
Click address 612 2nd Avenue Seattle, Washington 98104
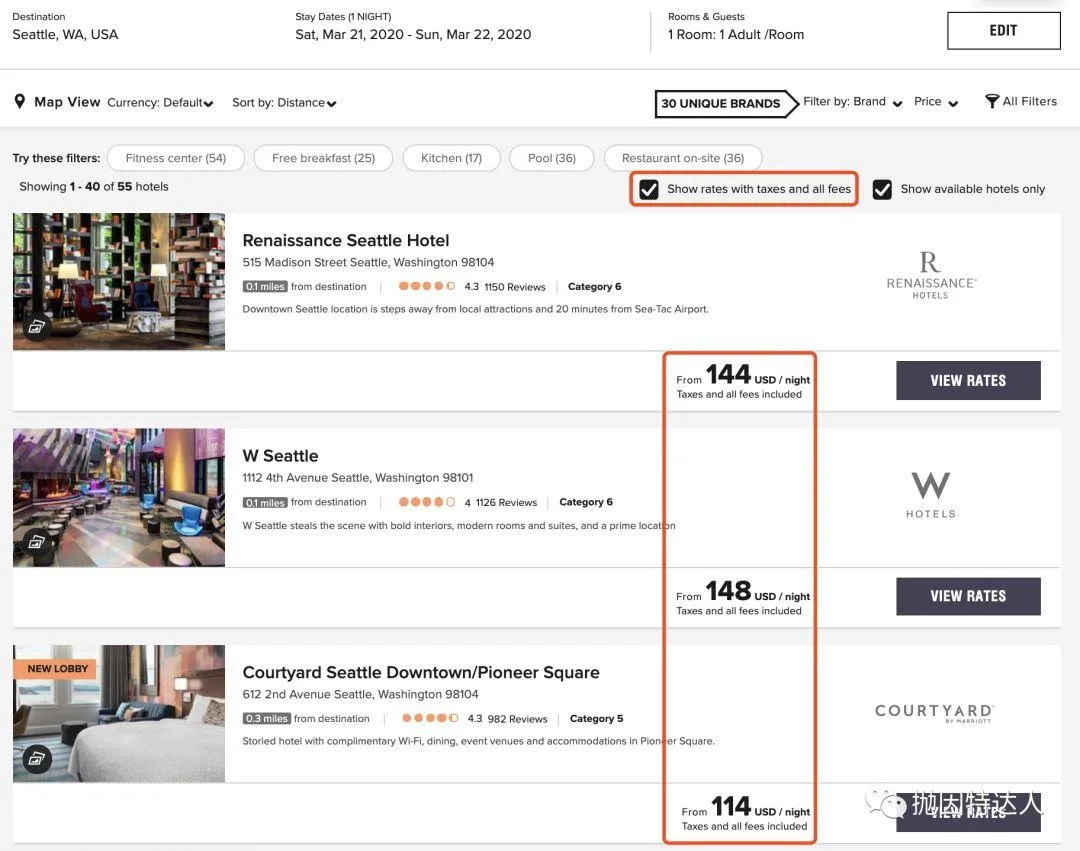(x=360, y=694)
